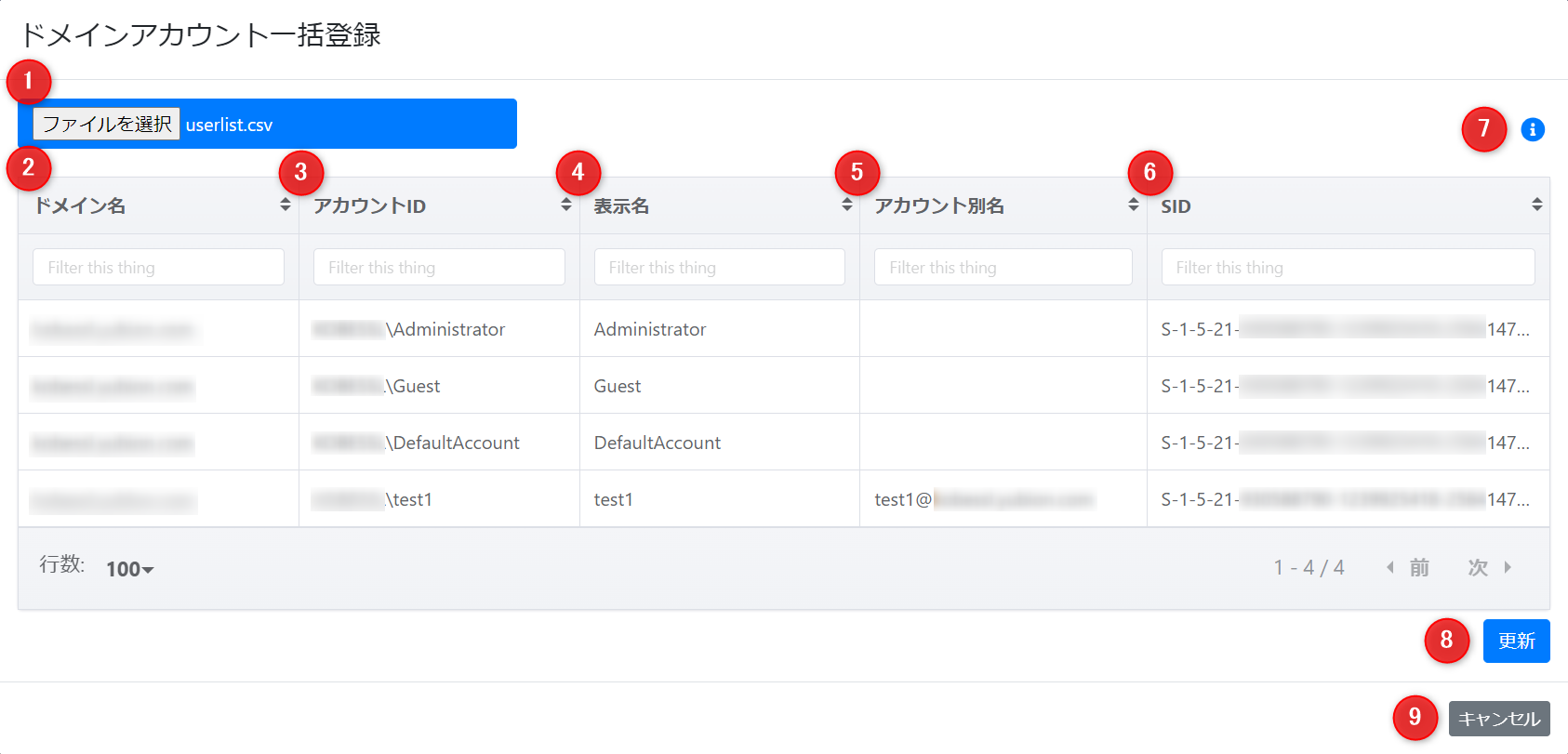
Task: Click the blue 更新 button
Action: pyautogui.click(x=1517, y=641)
